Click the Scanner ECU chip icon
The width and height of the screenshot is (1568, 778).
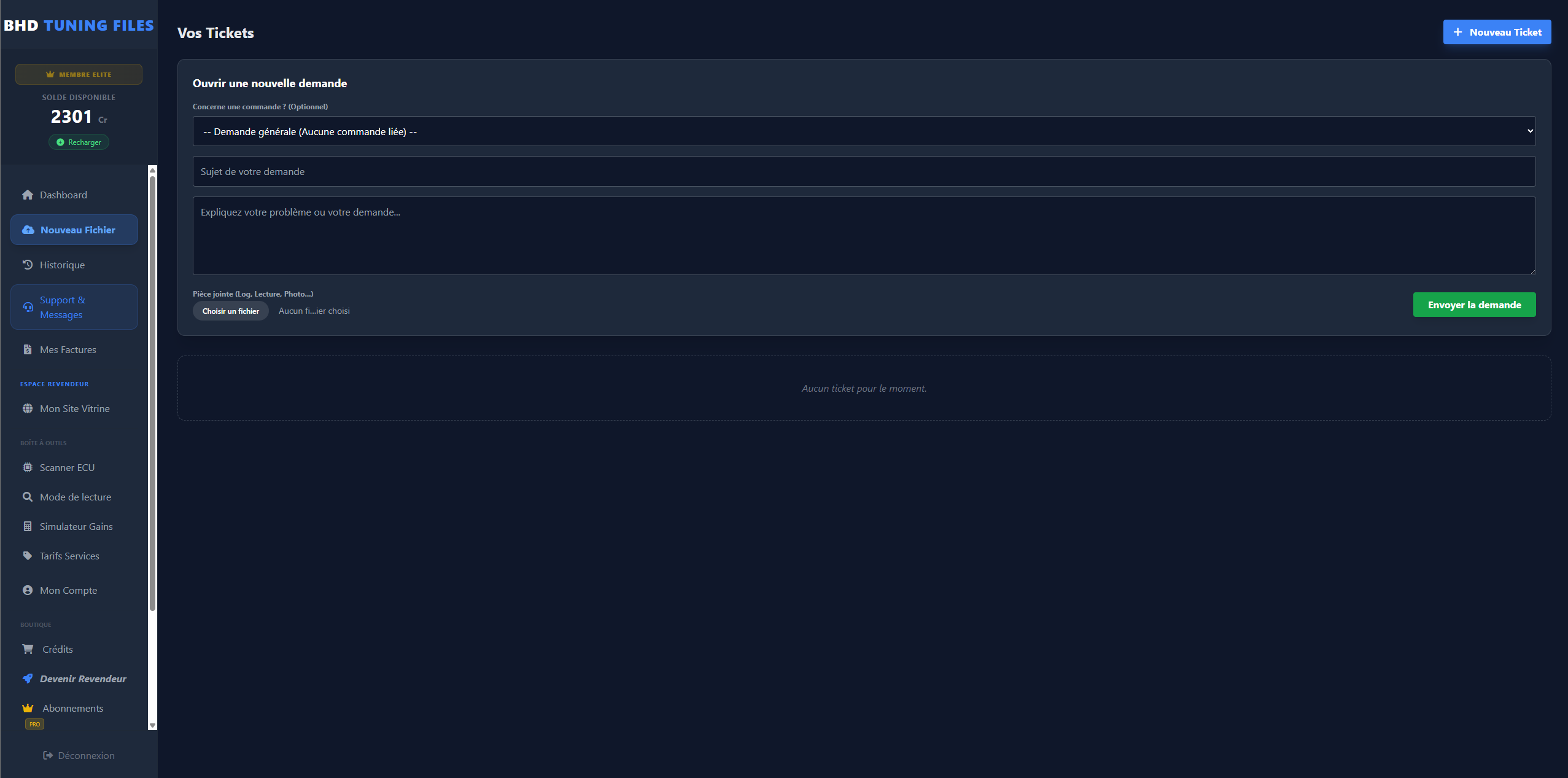click(x=28, y=467)
